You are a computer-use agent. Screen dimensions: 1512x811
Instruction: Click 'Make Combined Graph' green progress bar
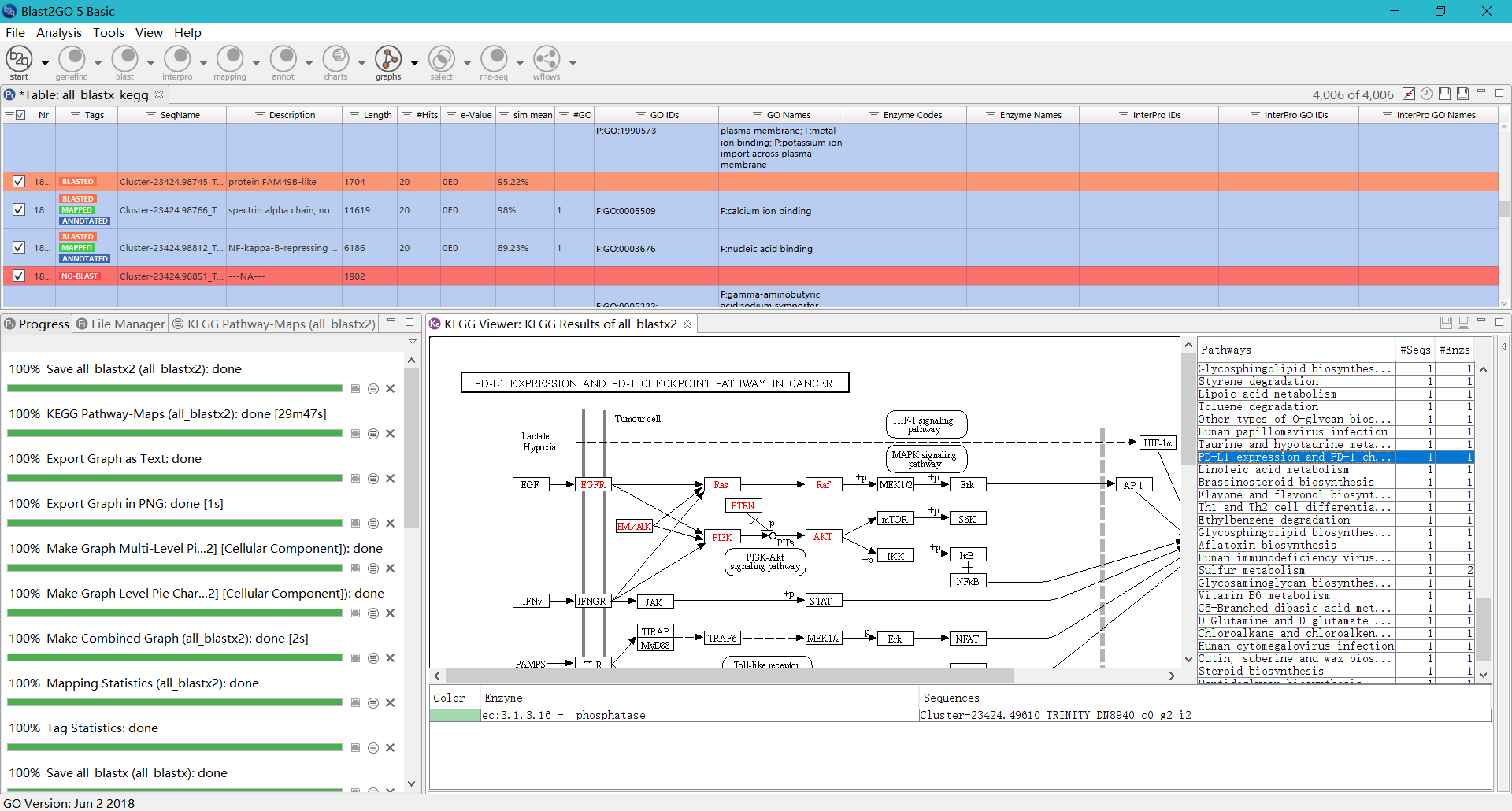[x=175, y=657]
